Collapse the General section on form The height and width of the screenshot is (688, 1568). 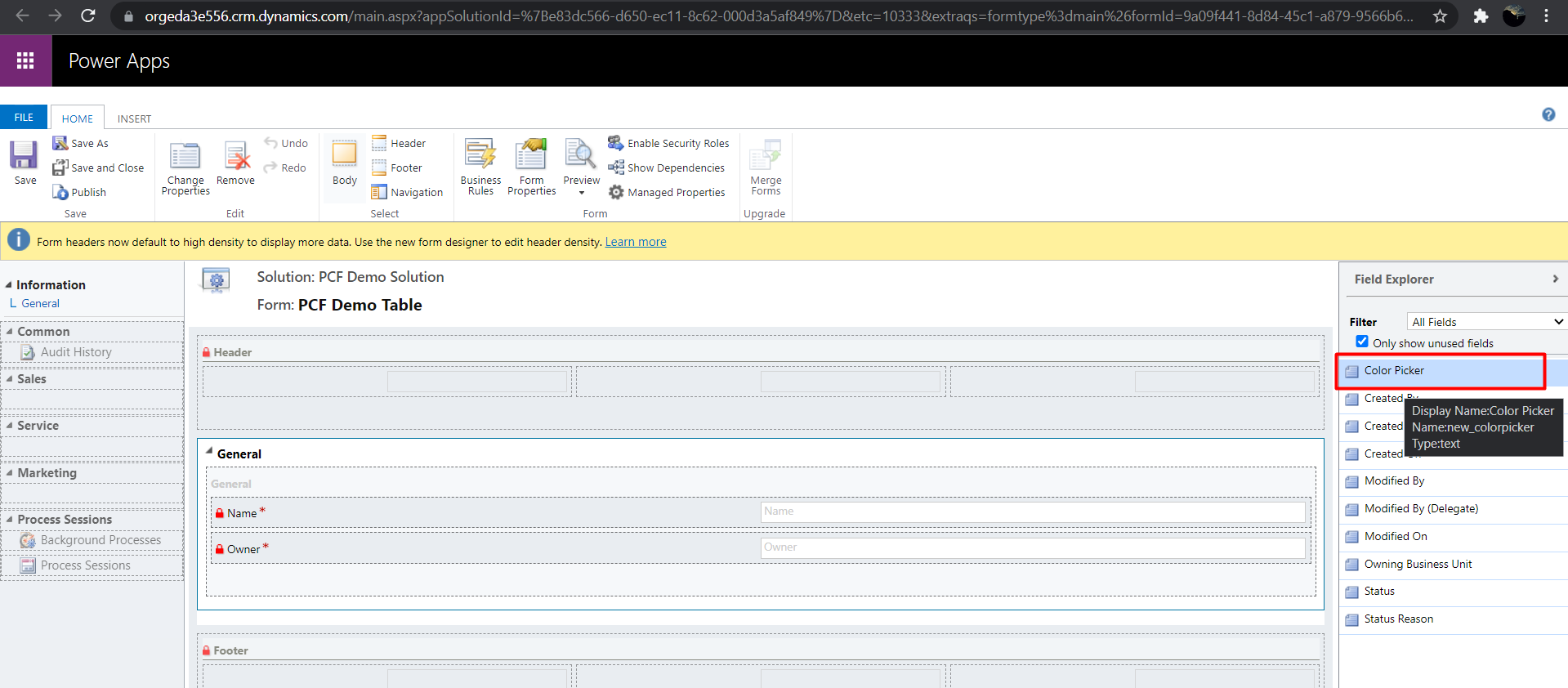tap(209, 452)
